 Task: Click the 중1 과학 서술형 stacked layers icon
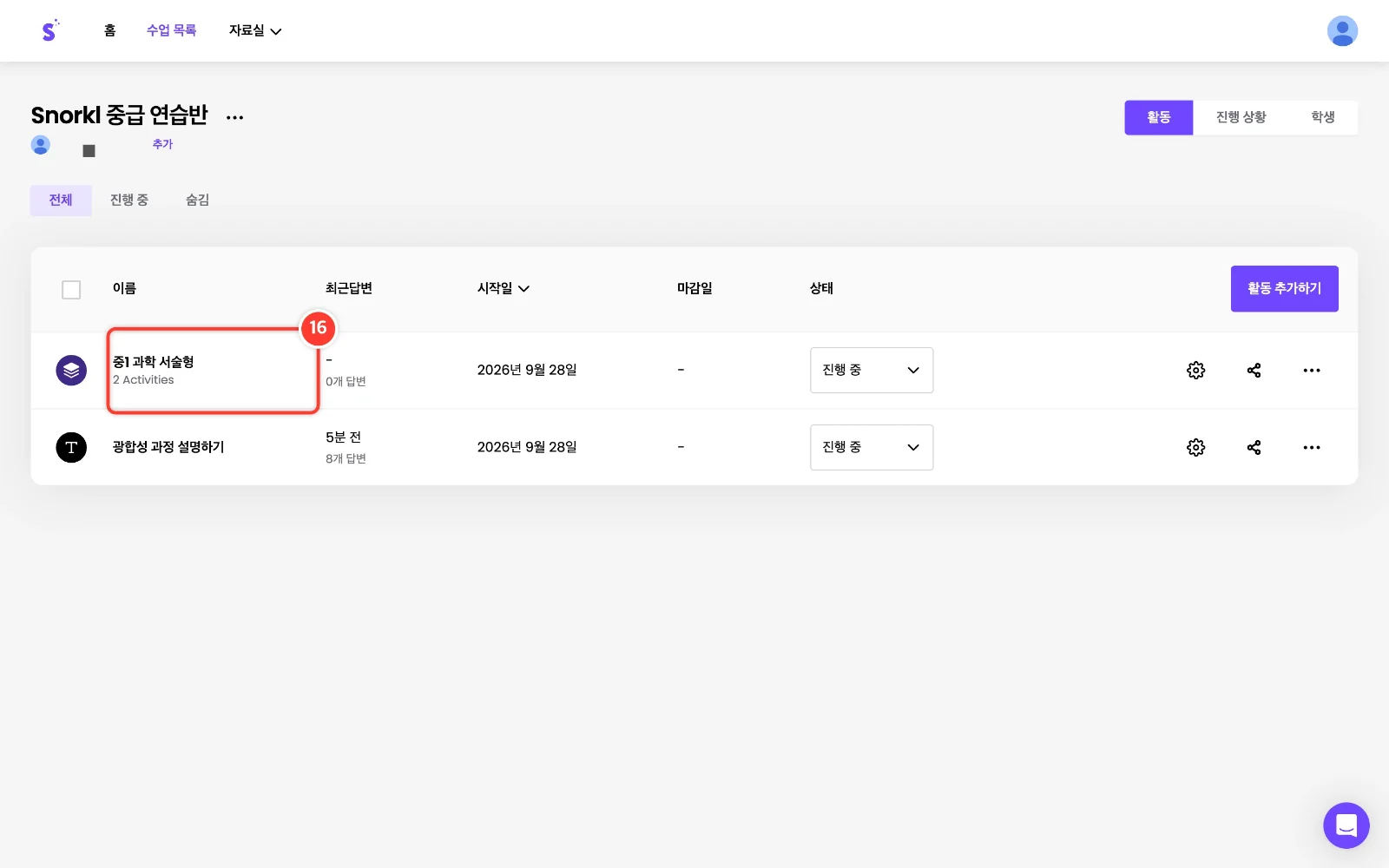[71, 371]
